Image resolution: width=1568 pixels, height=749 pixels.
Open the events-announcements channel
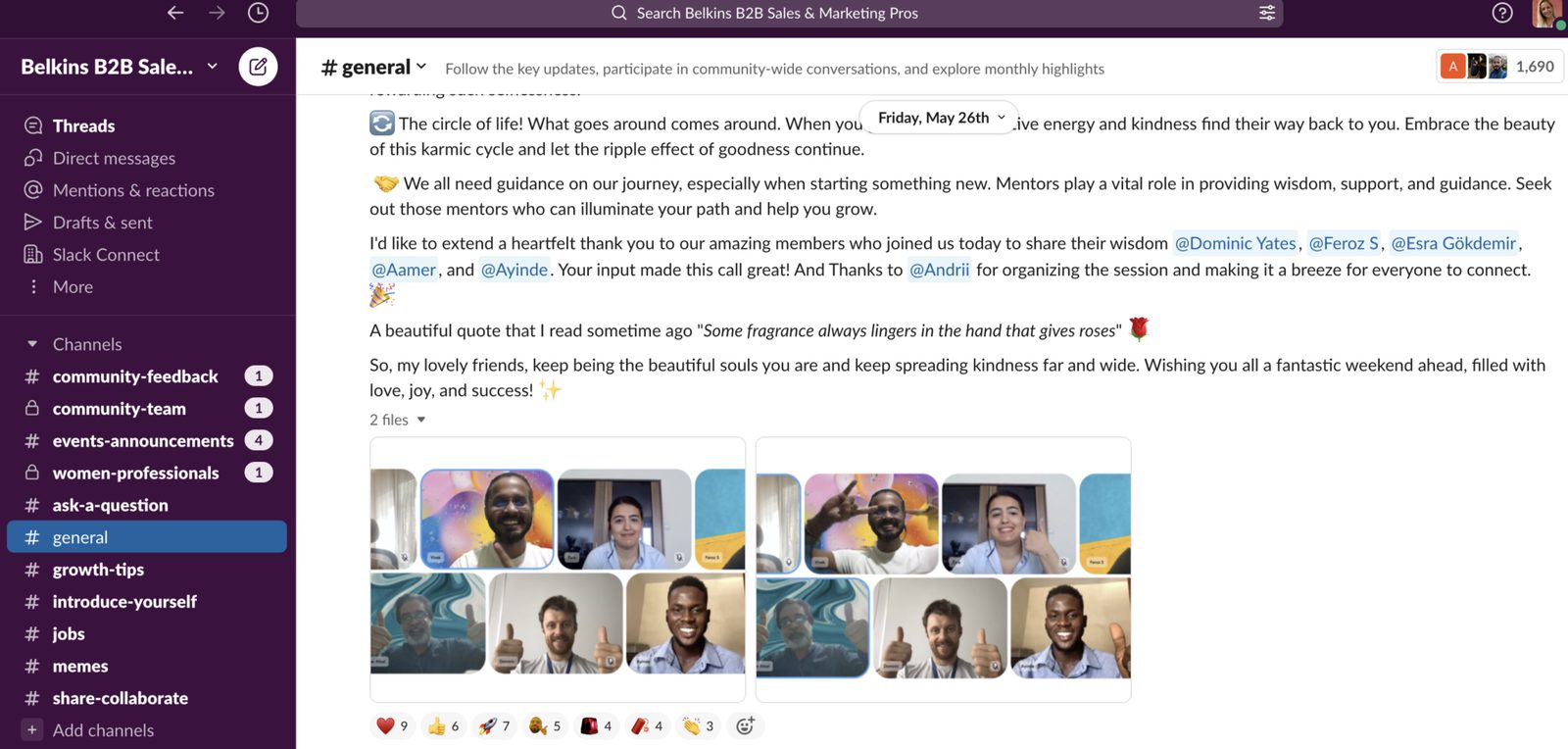[143, 441]
